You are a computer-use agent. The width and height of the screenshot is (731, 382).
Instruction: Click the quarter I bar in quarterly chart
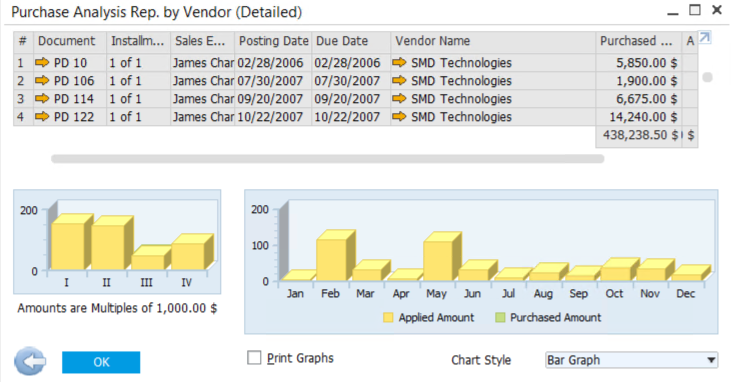pos(71,243)
